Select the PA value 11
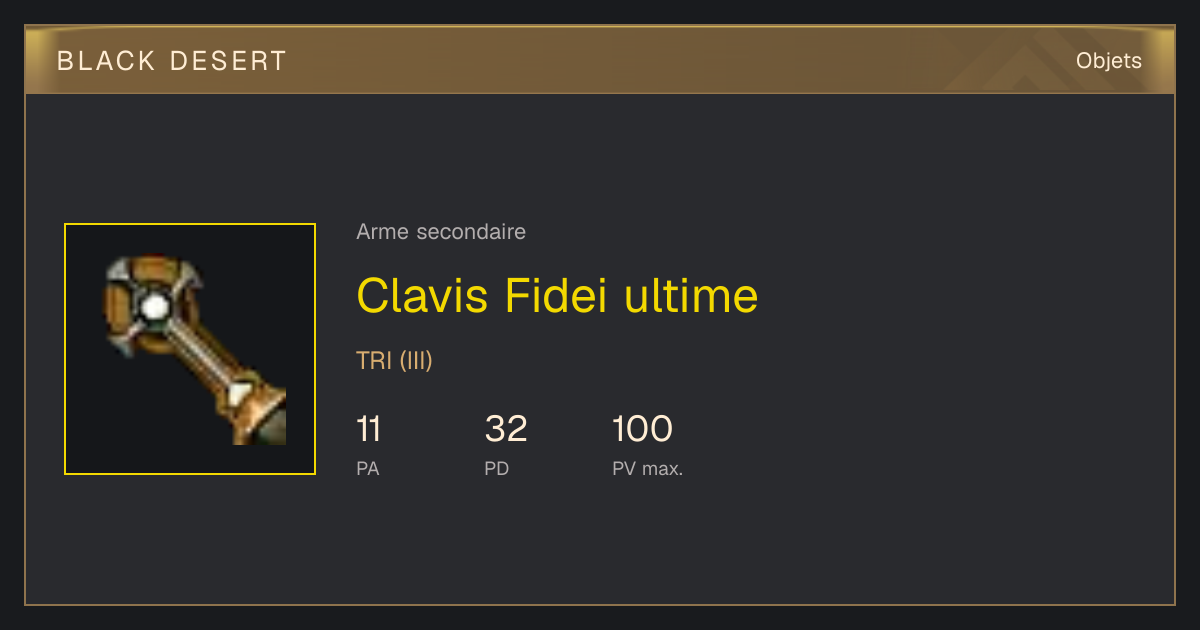The height and width of the screenshot is (630, 1200). [x=368, y=429]
